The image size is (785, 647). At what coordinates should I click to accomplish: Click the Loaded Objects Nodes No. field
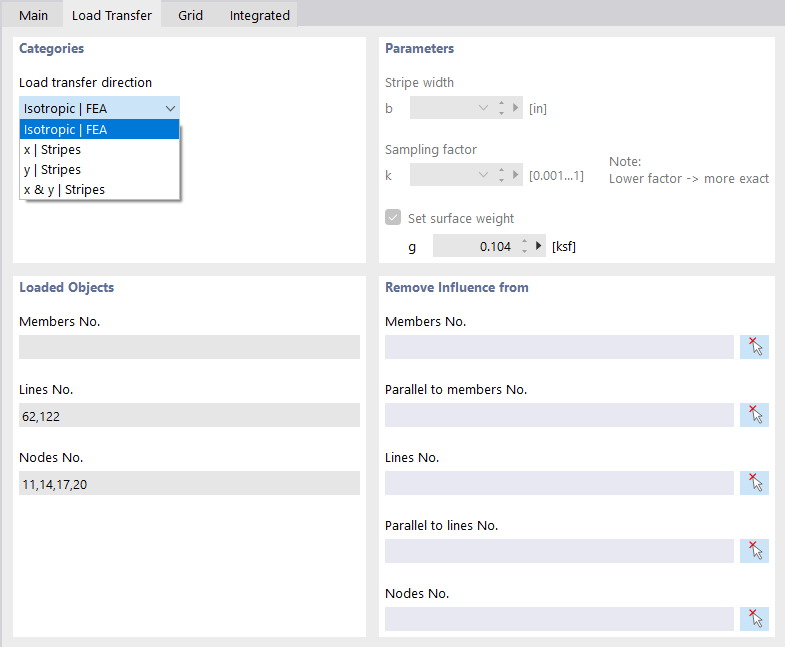coord(189,483)
